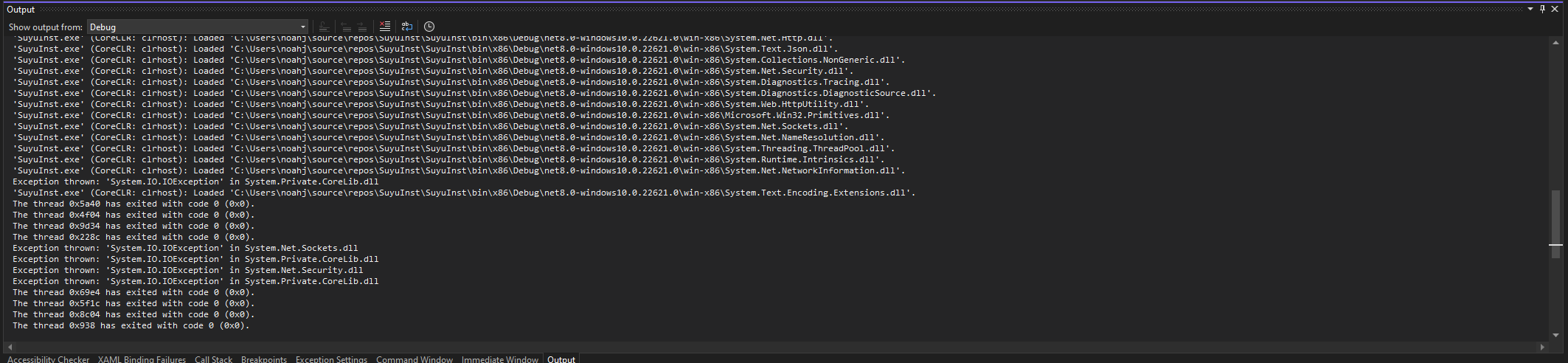Open the Window Position dropdown arrow

click(x=1530, y=9)
